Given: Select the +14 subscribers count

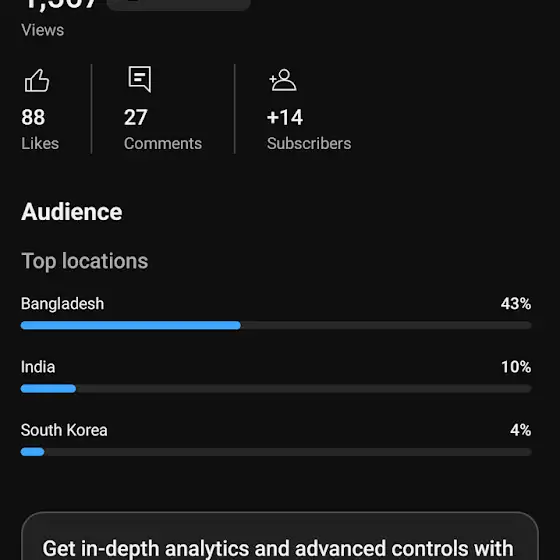Looking at the screenshot, I should [x=285, y=117].
